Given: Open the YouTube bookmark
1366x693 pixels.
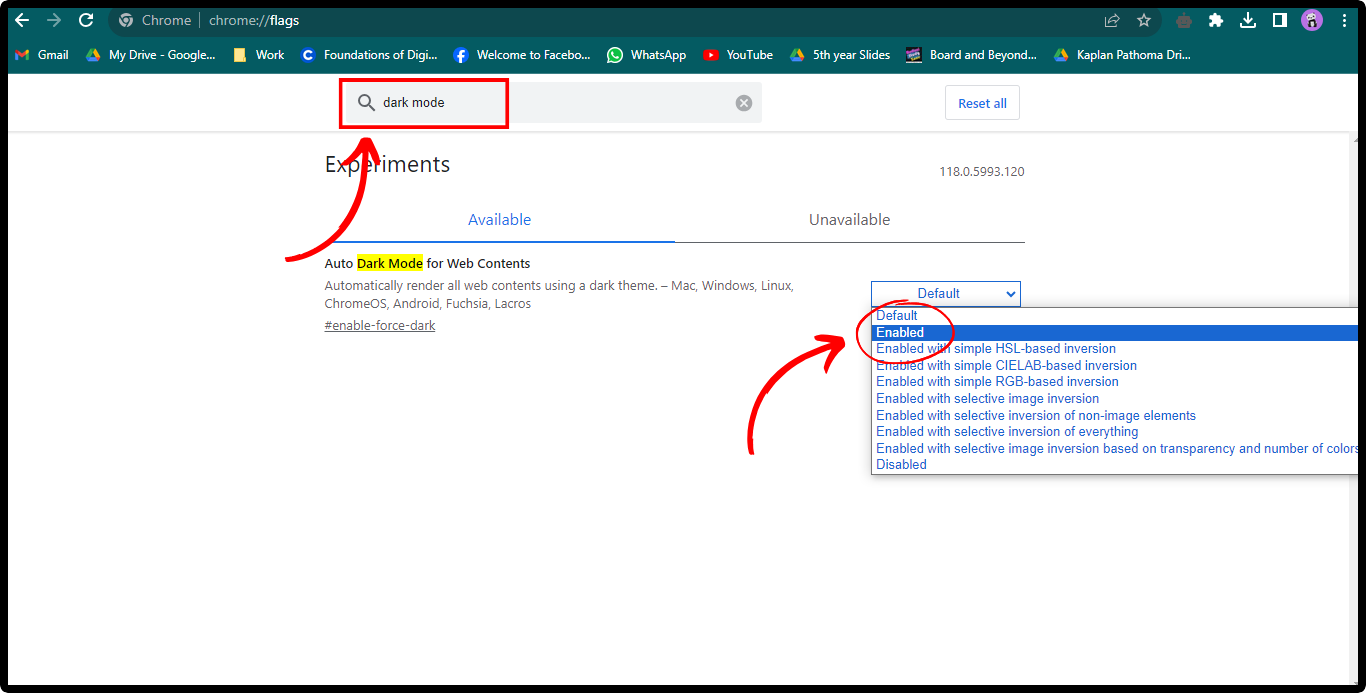Looking at the screenshot, I should (x=738, y=55).
